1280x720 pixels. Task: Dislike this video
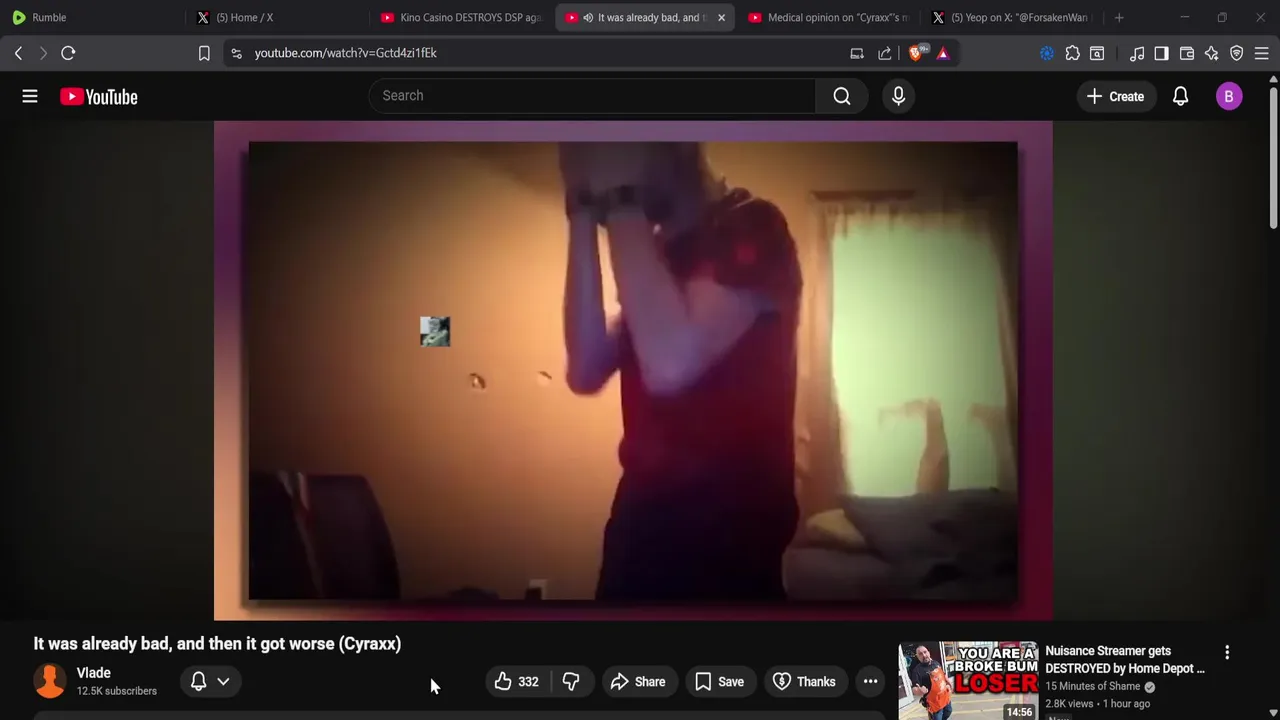[x=571, y=682]
